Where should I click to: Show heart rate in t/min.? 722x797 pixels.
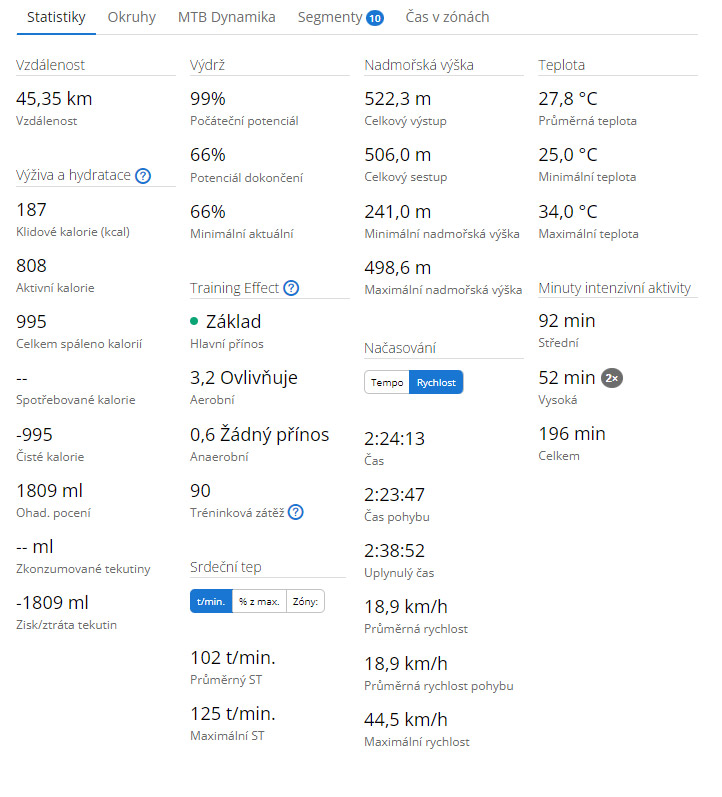click(210, 601)
